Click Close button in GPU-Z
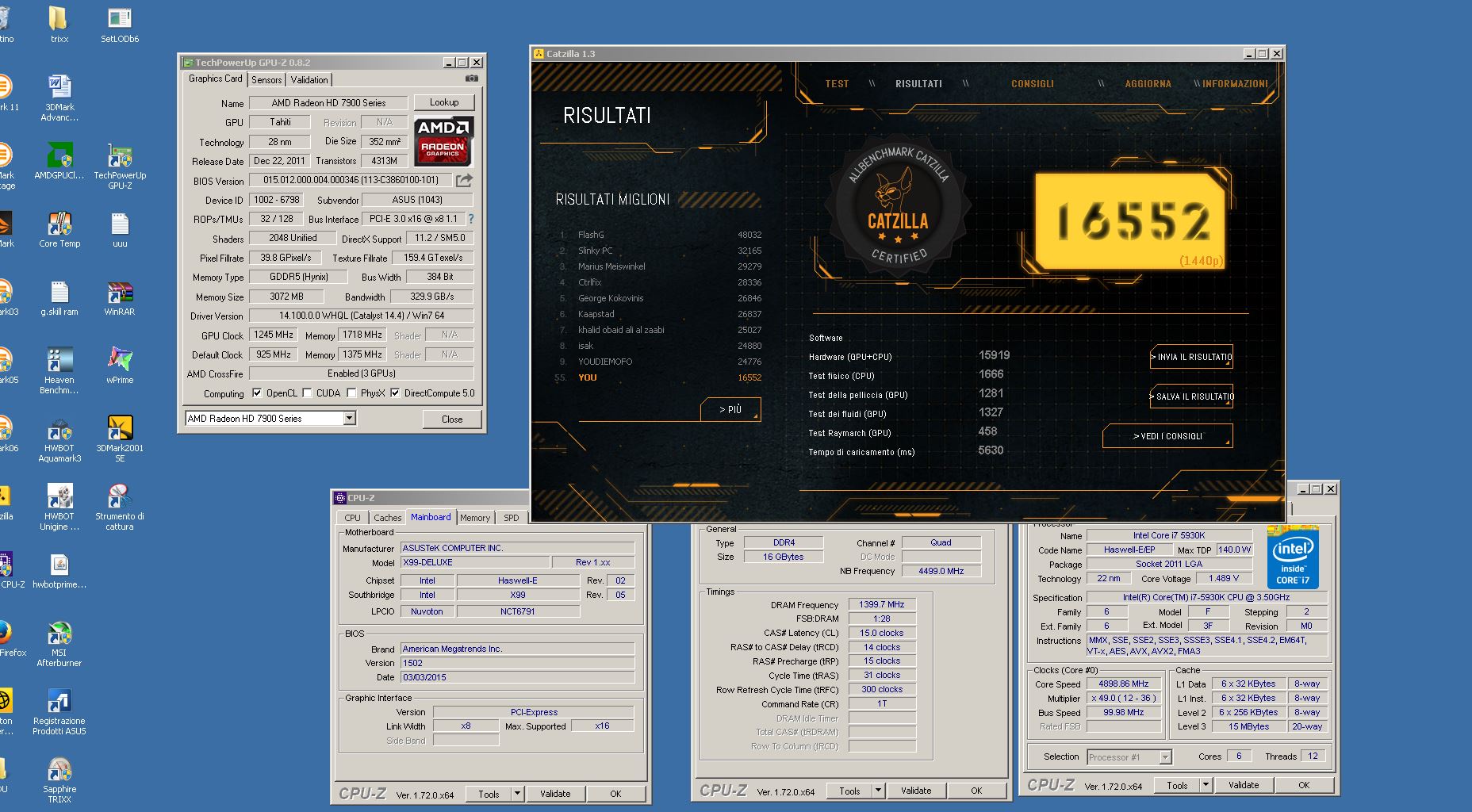Screen dimensions: 1472x812 452,419
